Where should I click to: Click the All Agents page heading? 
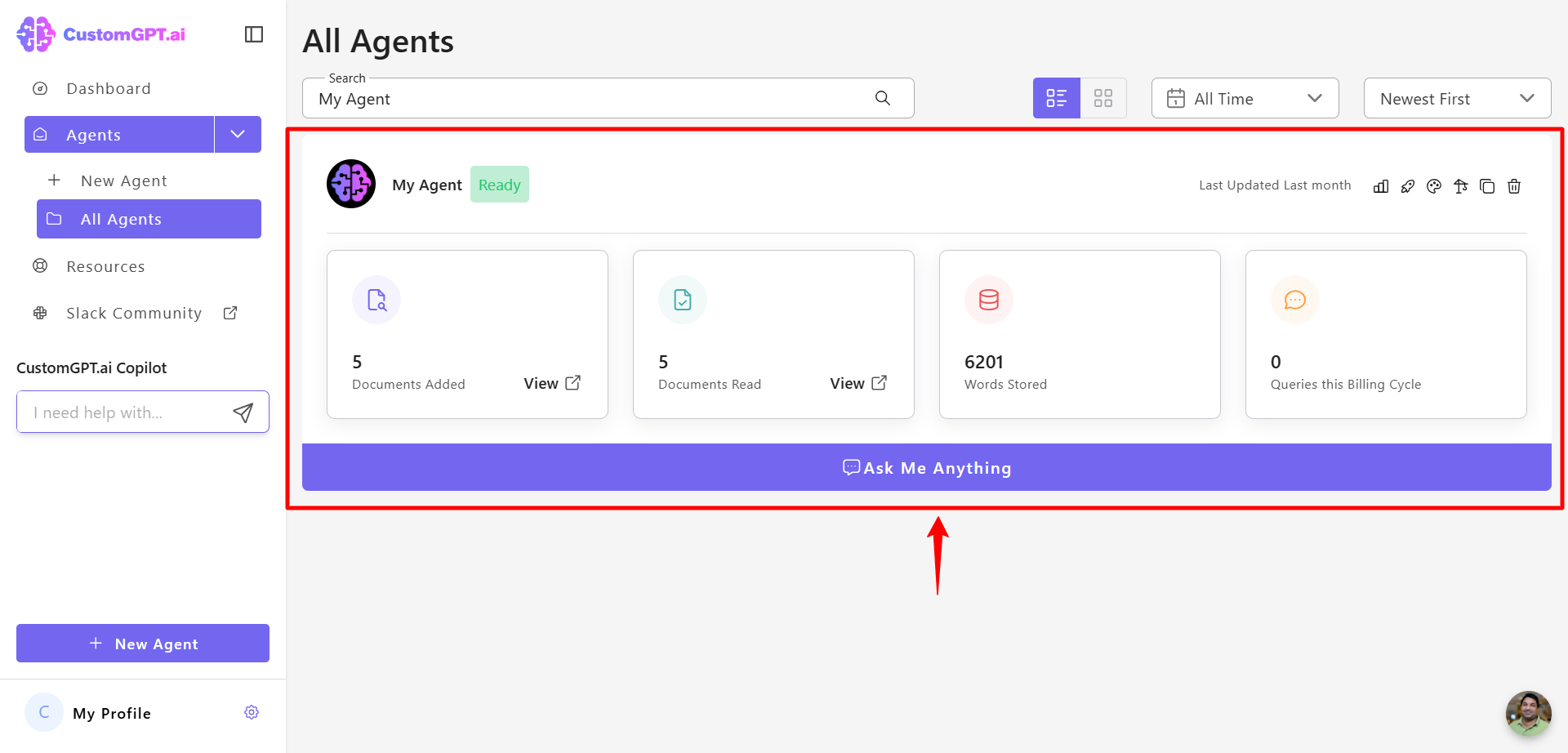378,41
